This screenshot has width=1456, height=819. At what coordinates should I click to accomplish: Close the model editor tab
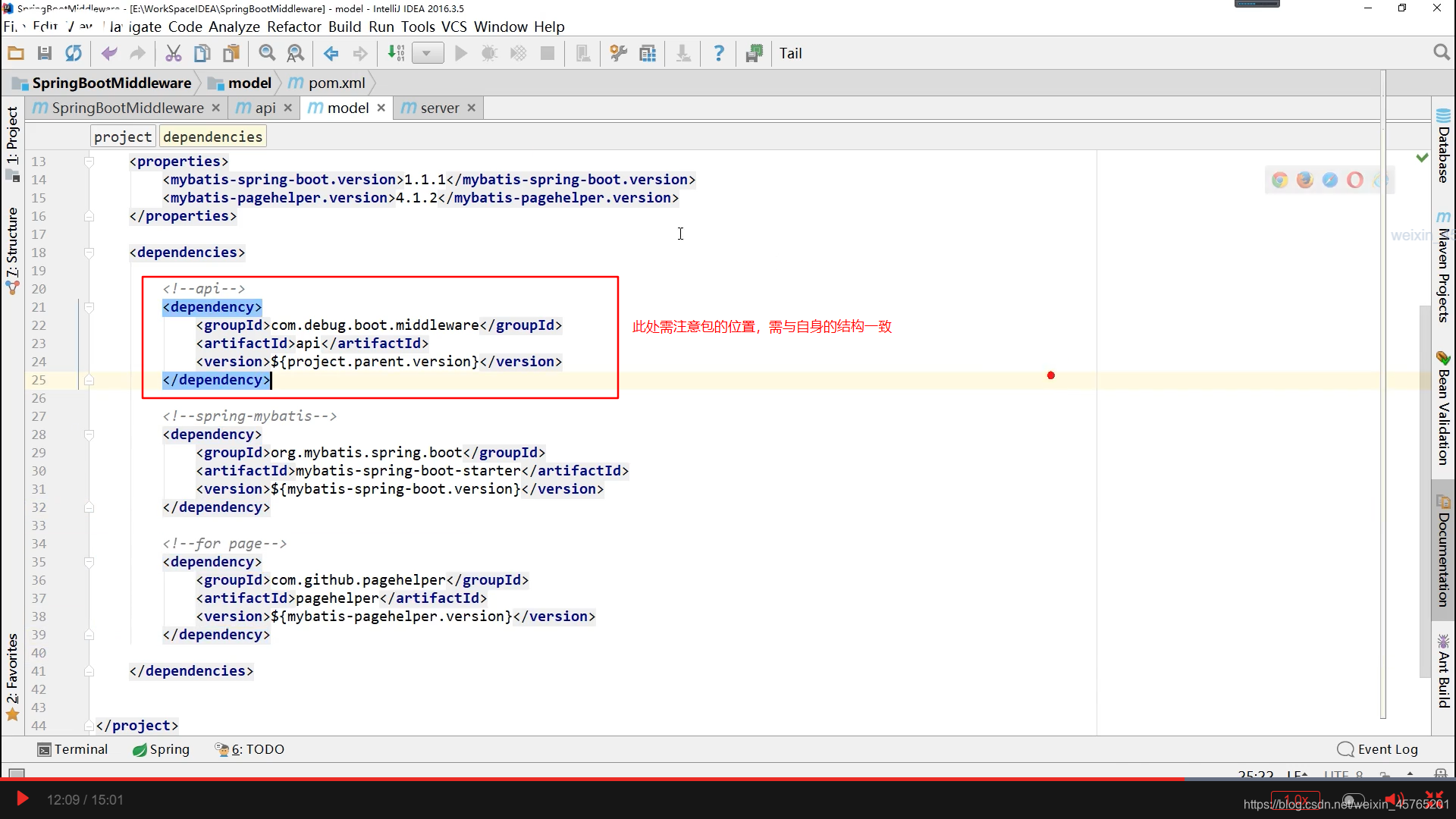[x=381, y=108]
